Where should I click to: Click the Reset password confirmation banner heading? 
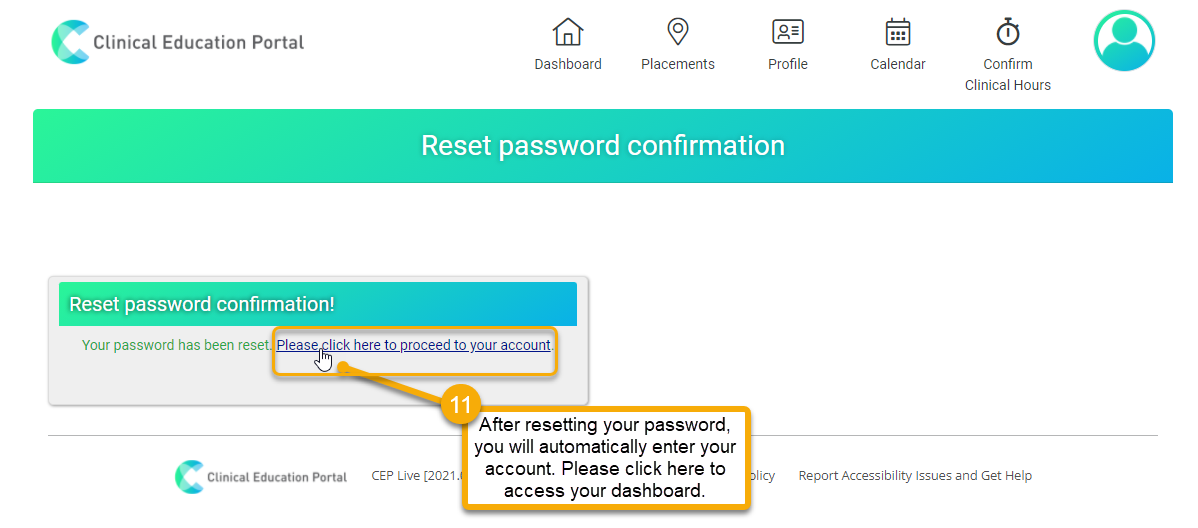click(603, 145)
